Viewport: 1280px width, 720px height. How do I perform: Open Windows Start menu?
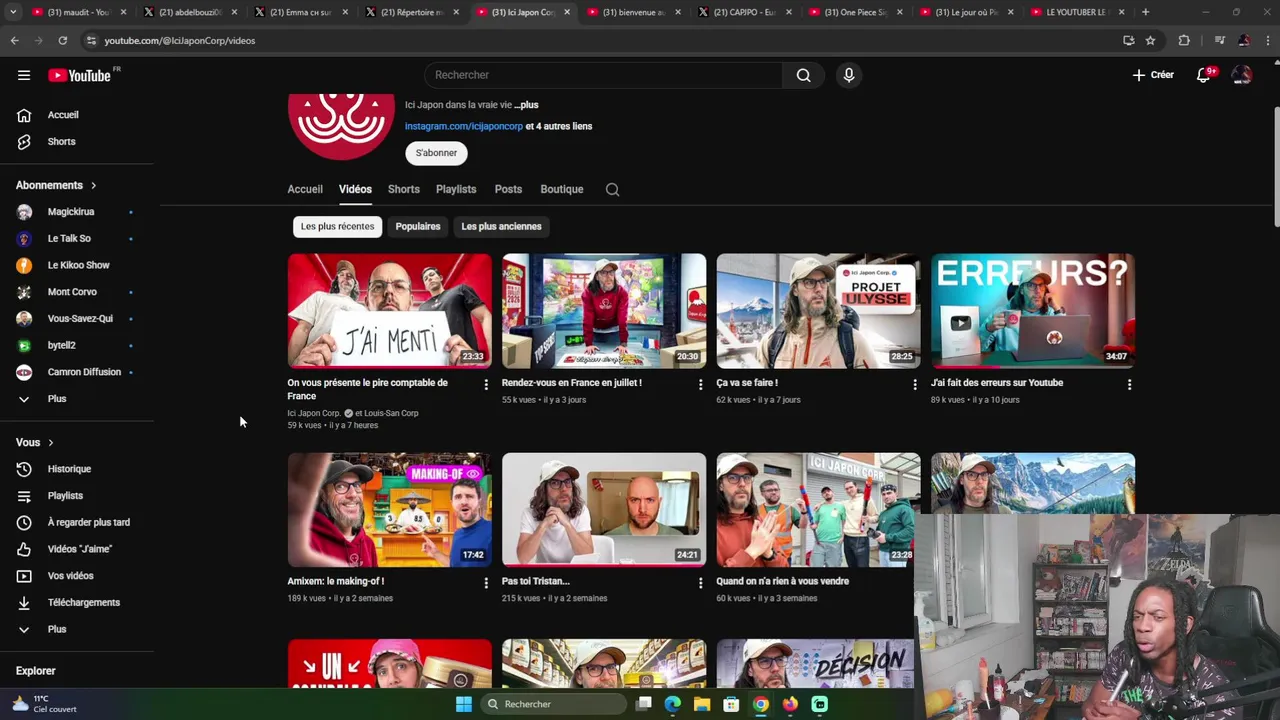coord(463,704)
